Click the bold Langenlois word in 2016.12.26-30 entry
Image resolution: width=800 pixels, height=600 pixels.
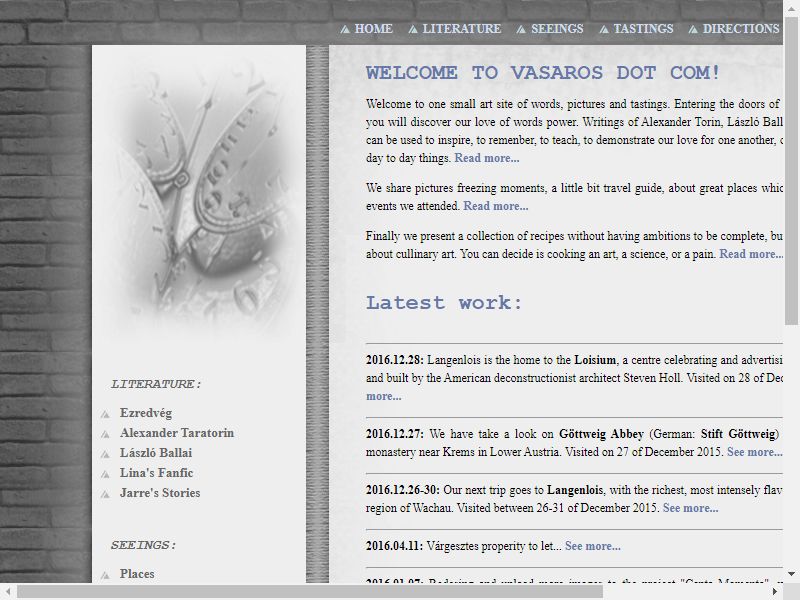point(575,490)
